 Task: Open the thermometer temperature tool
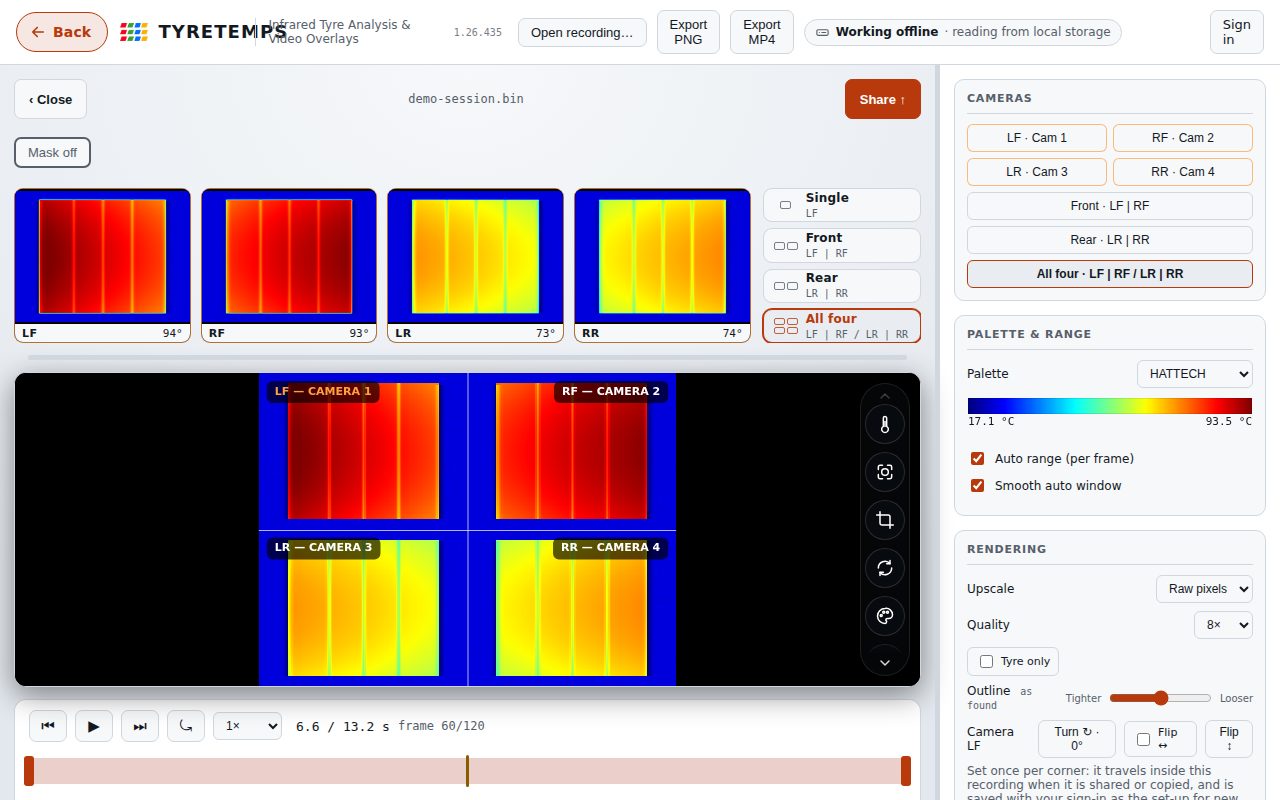(885, 424)
